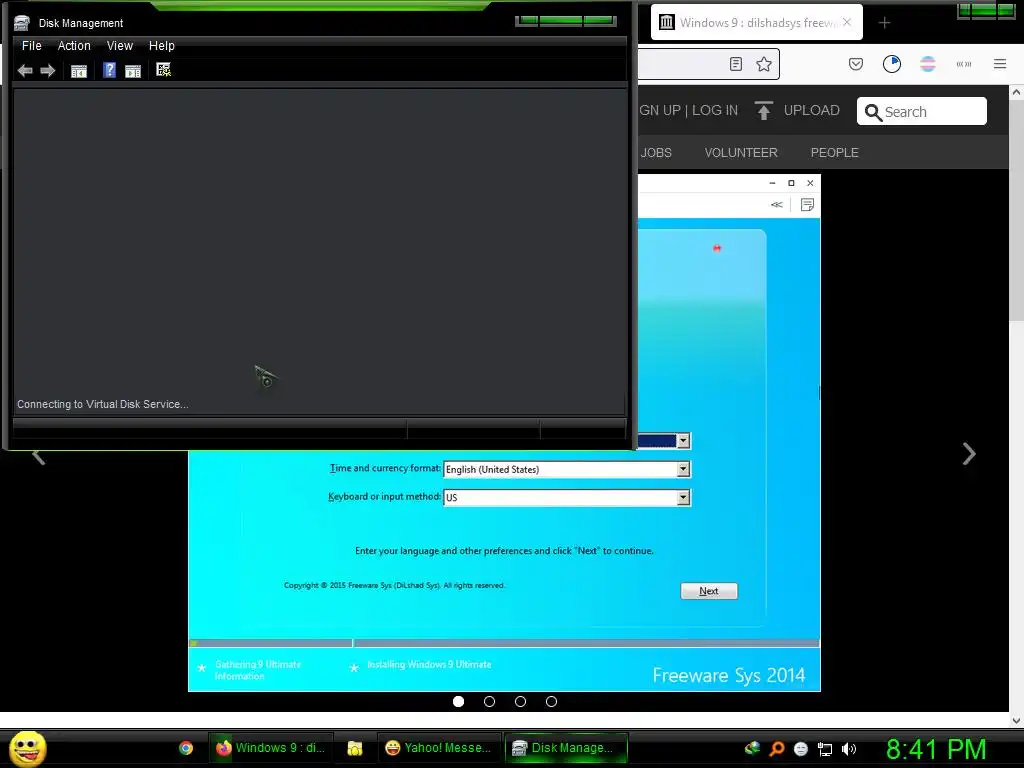Screen dimensions: 1024x768
Task: Click the magnifier icon in Archive search box
Action: tap(873, 112)
